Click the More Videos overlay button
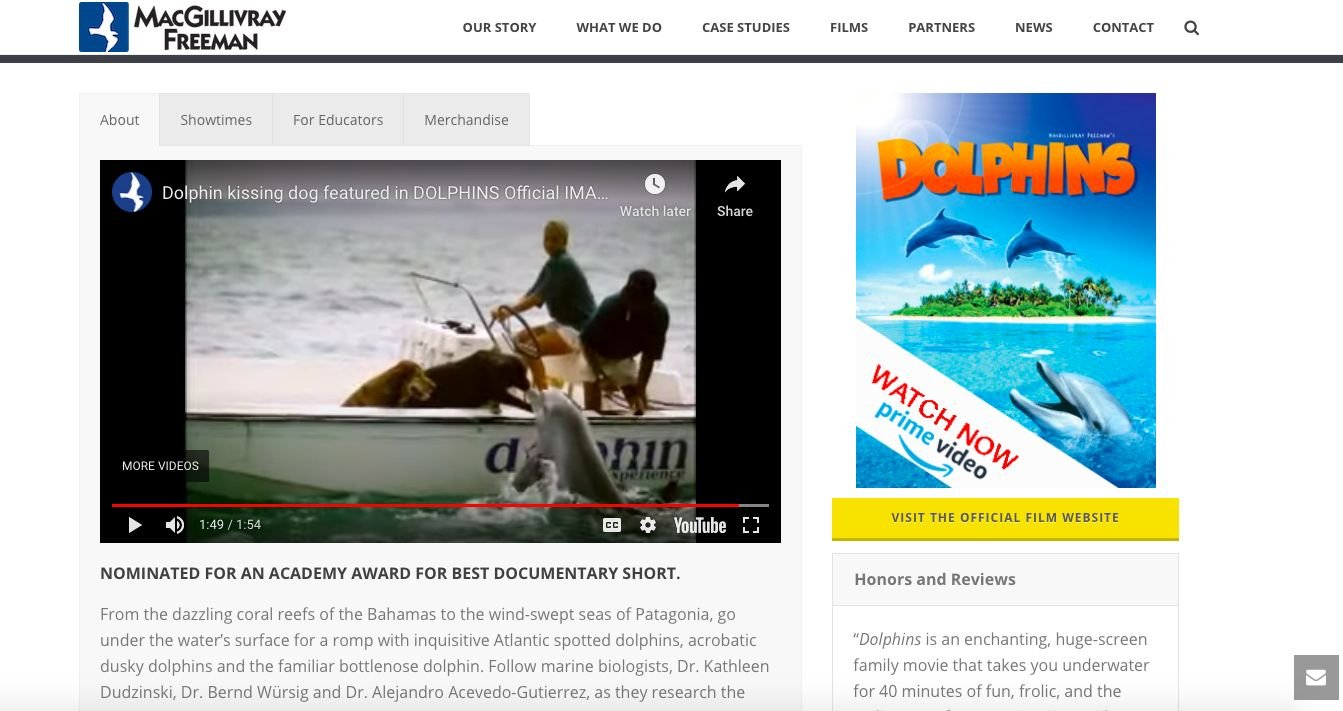The image size is (1343, 711). coord(160,466)
